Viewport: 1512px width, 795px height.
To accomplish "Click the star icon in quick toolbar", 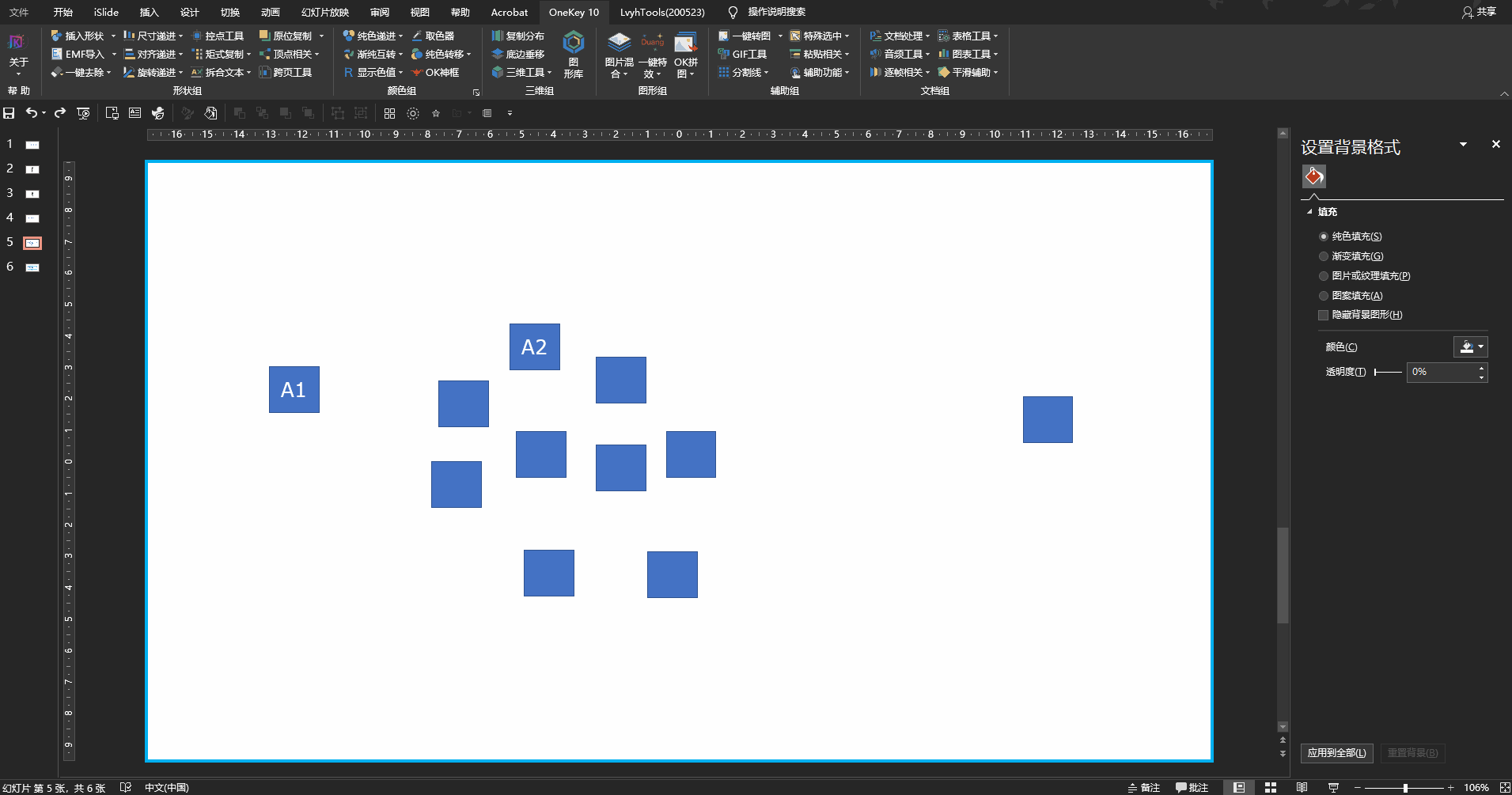I will coord(436,113).
